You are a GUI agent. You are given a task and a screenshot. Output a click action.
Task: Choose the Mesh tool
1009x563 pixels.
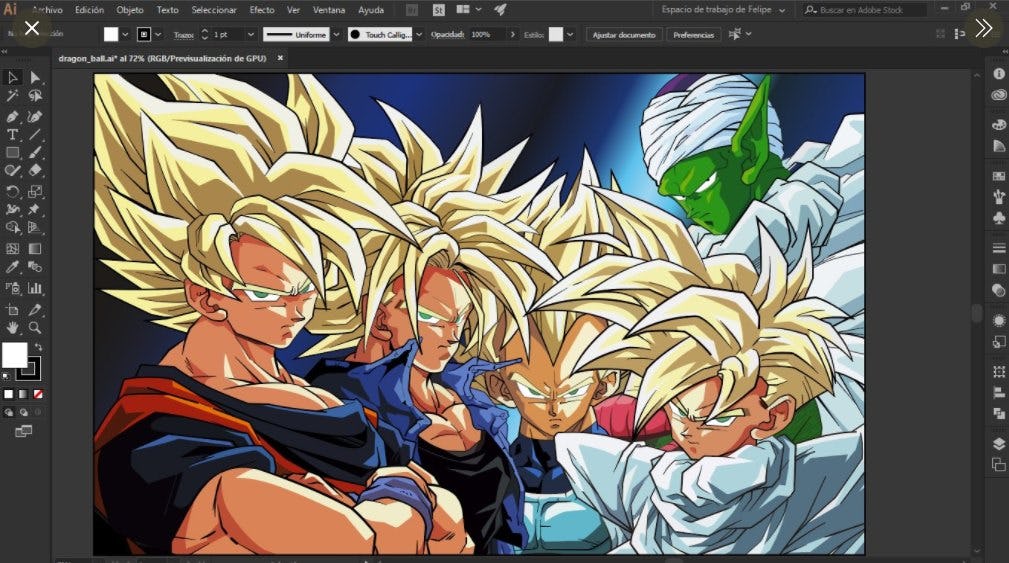[12, 248]
